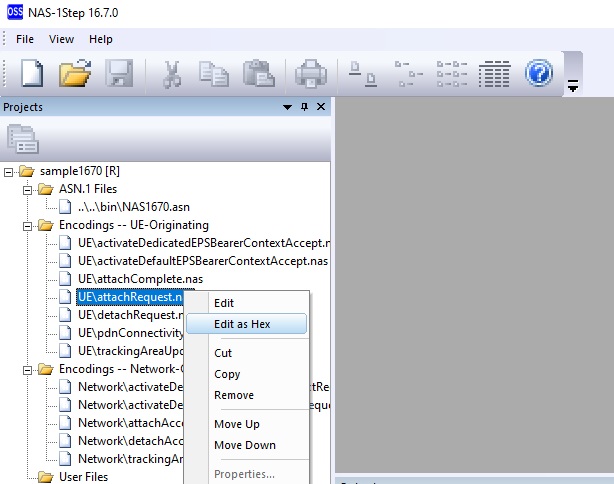
Task: Click the details view toolbar button
Action: [494, 74]
